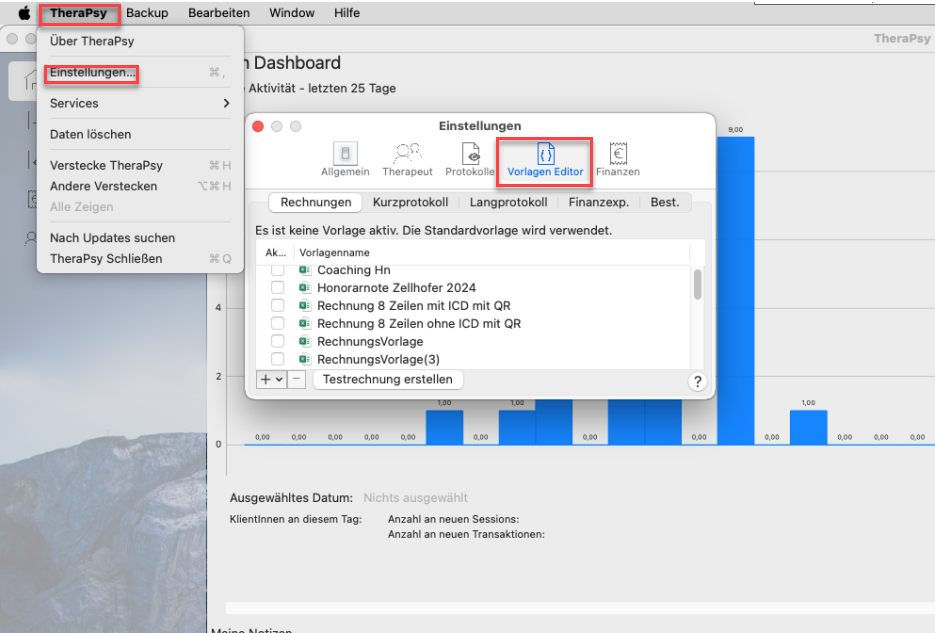Select Verstecke TheraPsy menu item
The width and height of the screenshot is (935, 633).
tap(106, 165)
